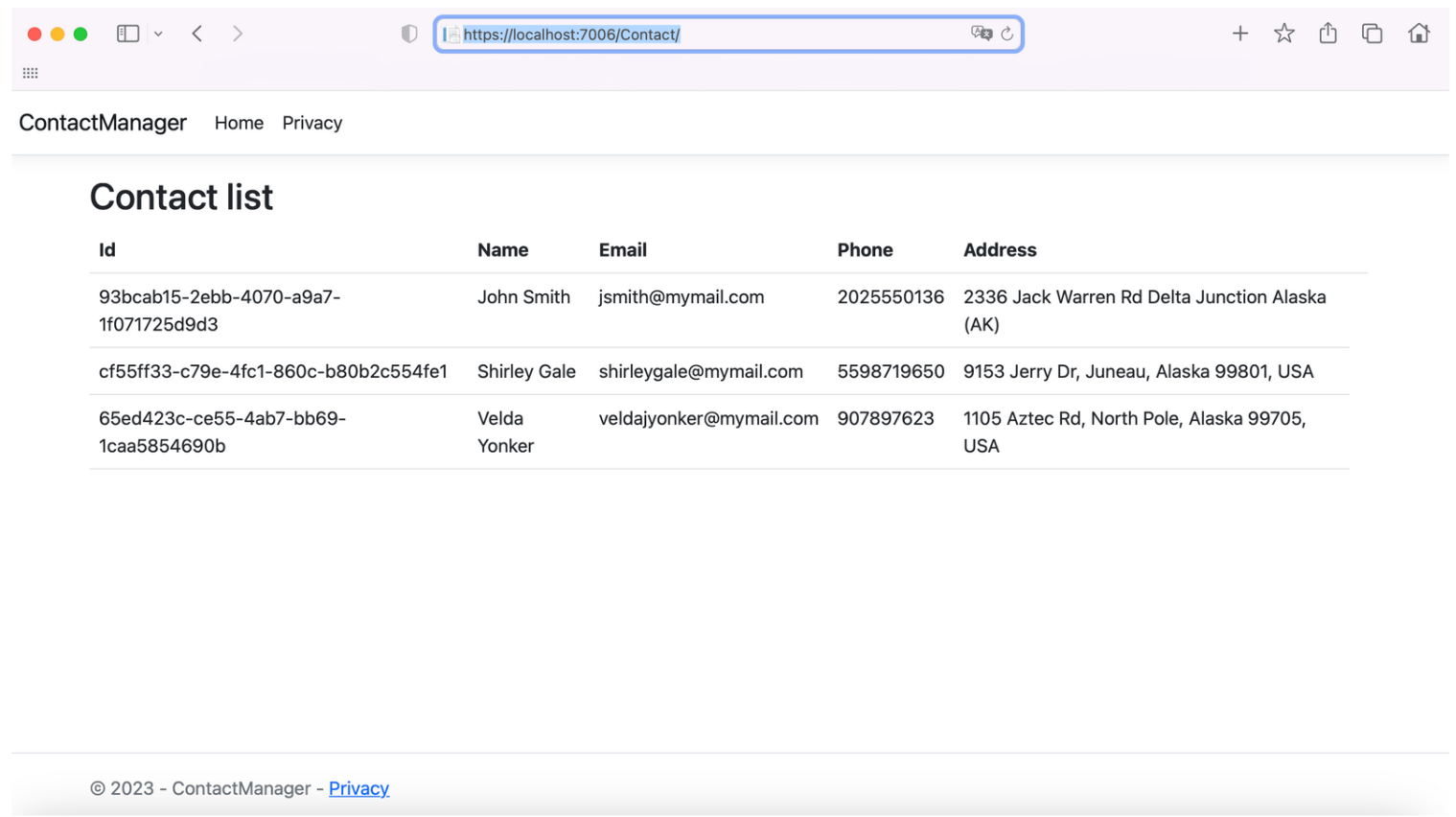Viewport: 1456px width, 817px height.
Task: Click the Name column header
Action: 502,249
